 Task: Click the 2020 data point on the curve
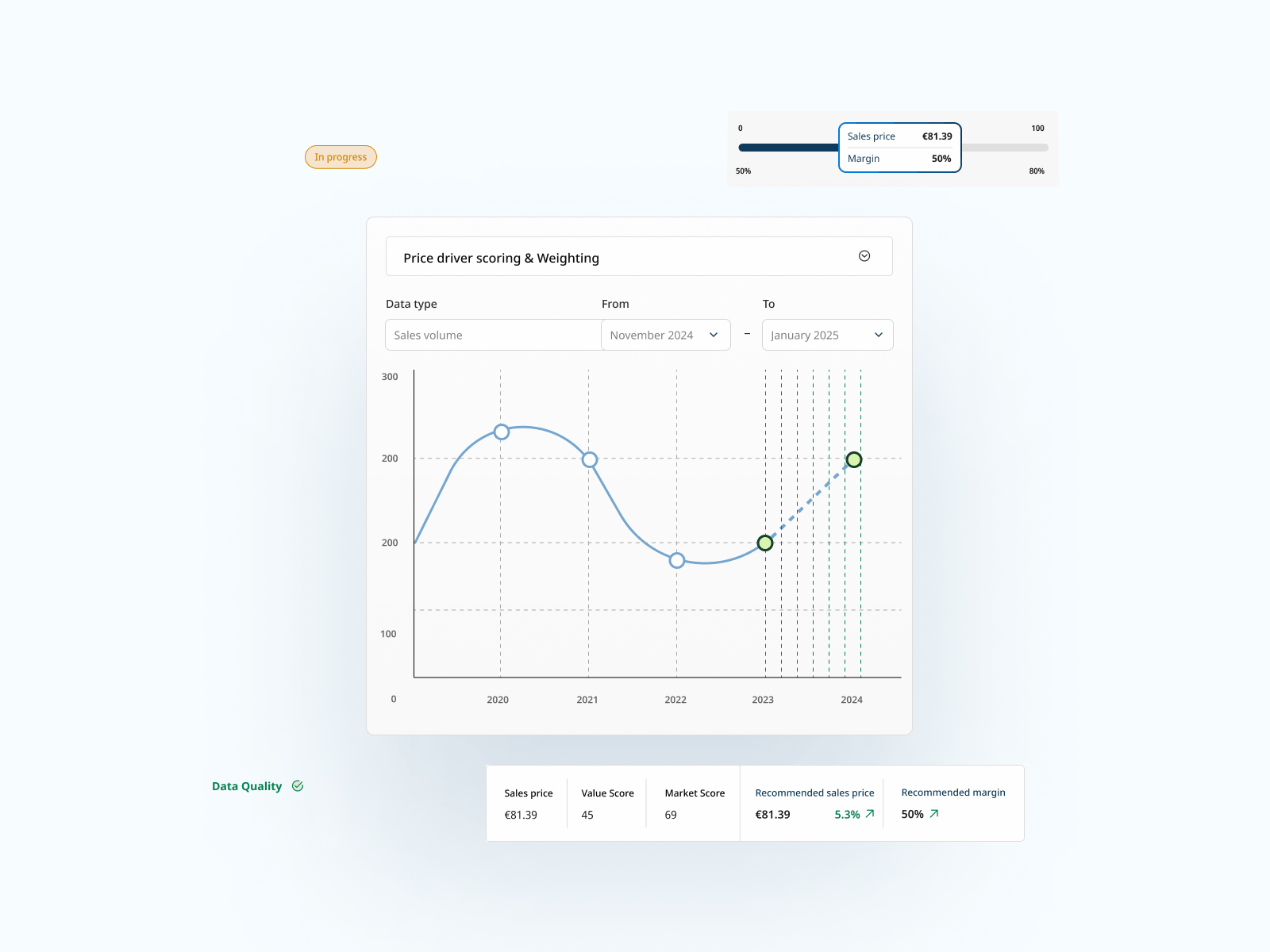[x=501, y=432]
